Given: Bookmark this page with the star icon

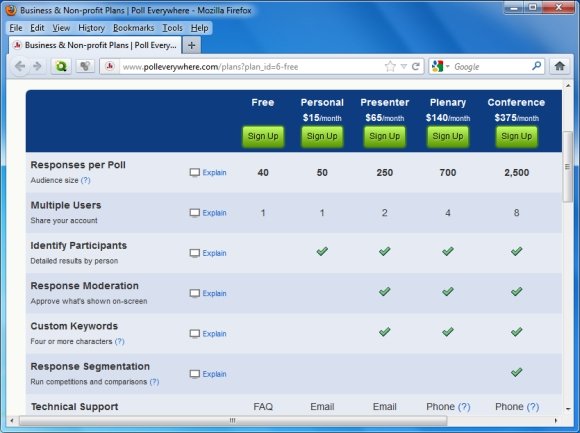Looking at the screenshot, I should [390, 67].
